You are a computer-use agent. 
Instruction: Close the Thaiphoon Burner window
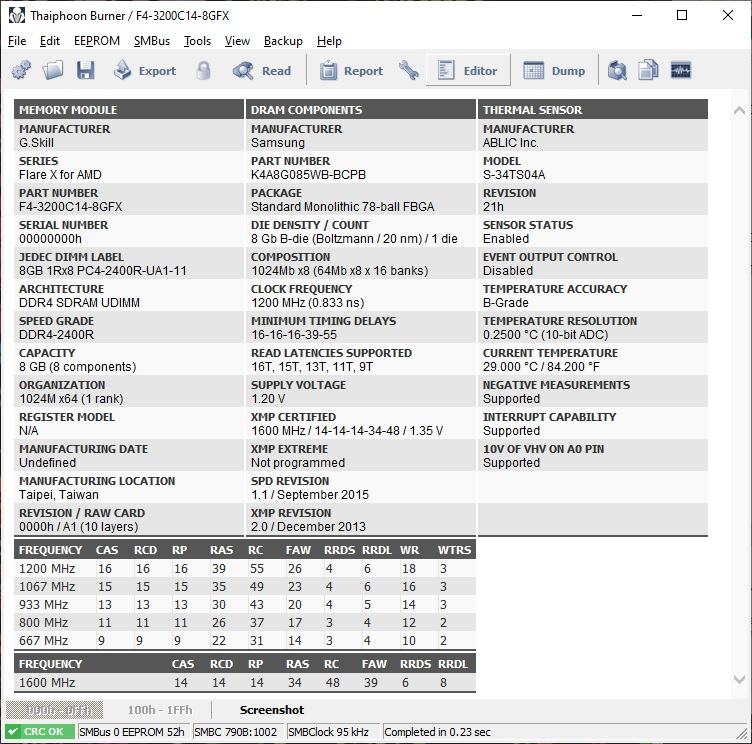click(728, 15)
